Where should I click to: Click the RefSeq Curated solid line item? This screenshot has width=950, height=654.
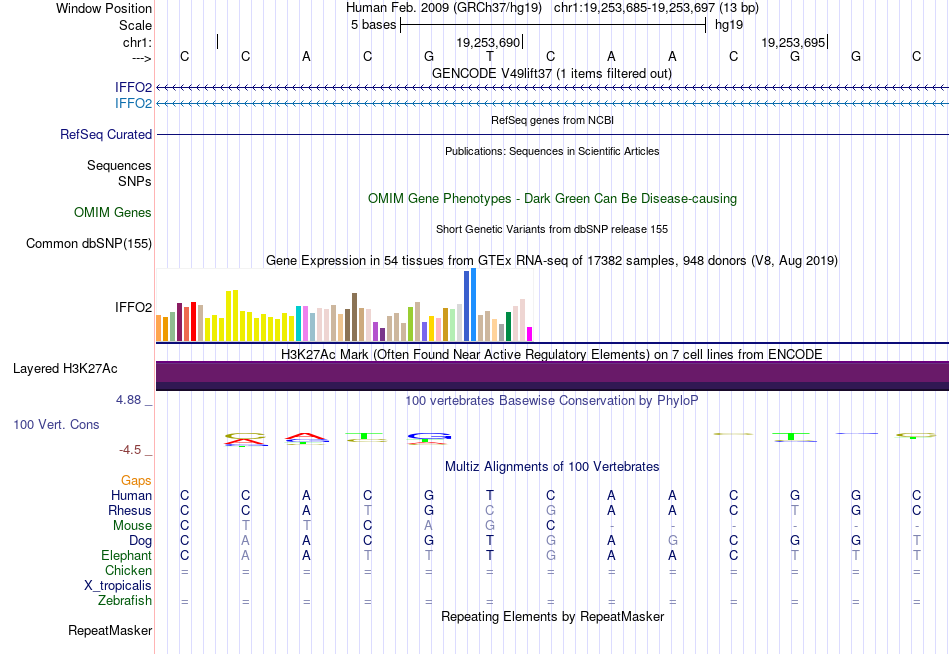coord(553,135)
